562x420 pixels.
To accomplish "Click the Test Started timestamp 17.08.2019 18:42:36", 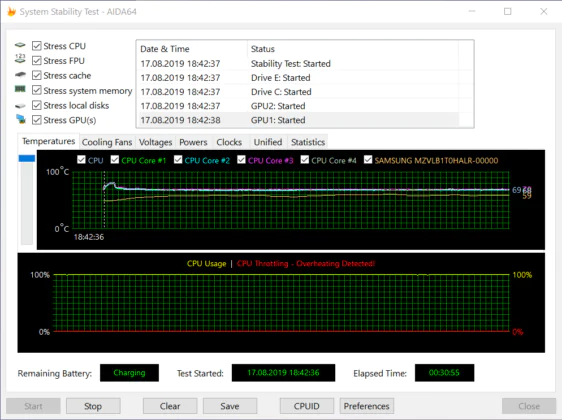I will (x=283, y=373).
